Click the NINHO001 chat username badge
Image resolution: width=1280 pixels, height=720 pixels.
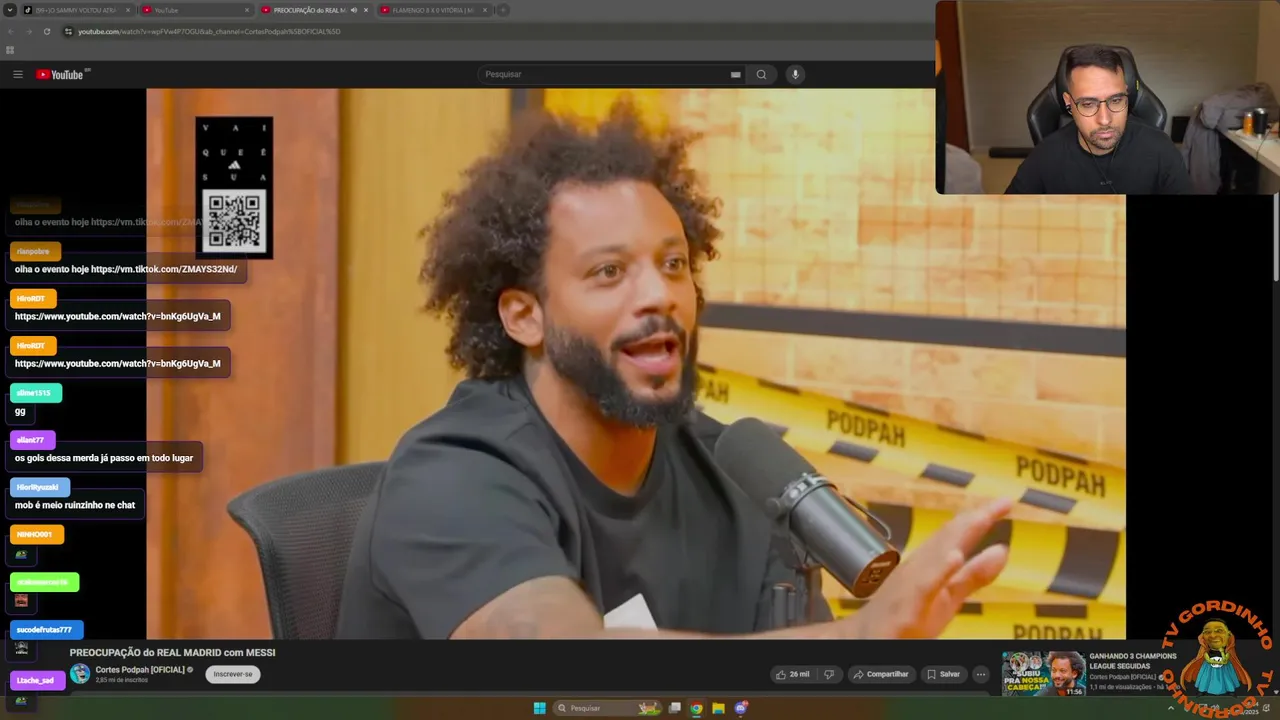point(36,535)
